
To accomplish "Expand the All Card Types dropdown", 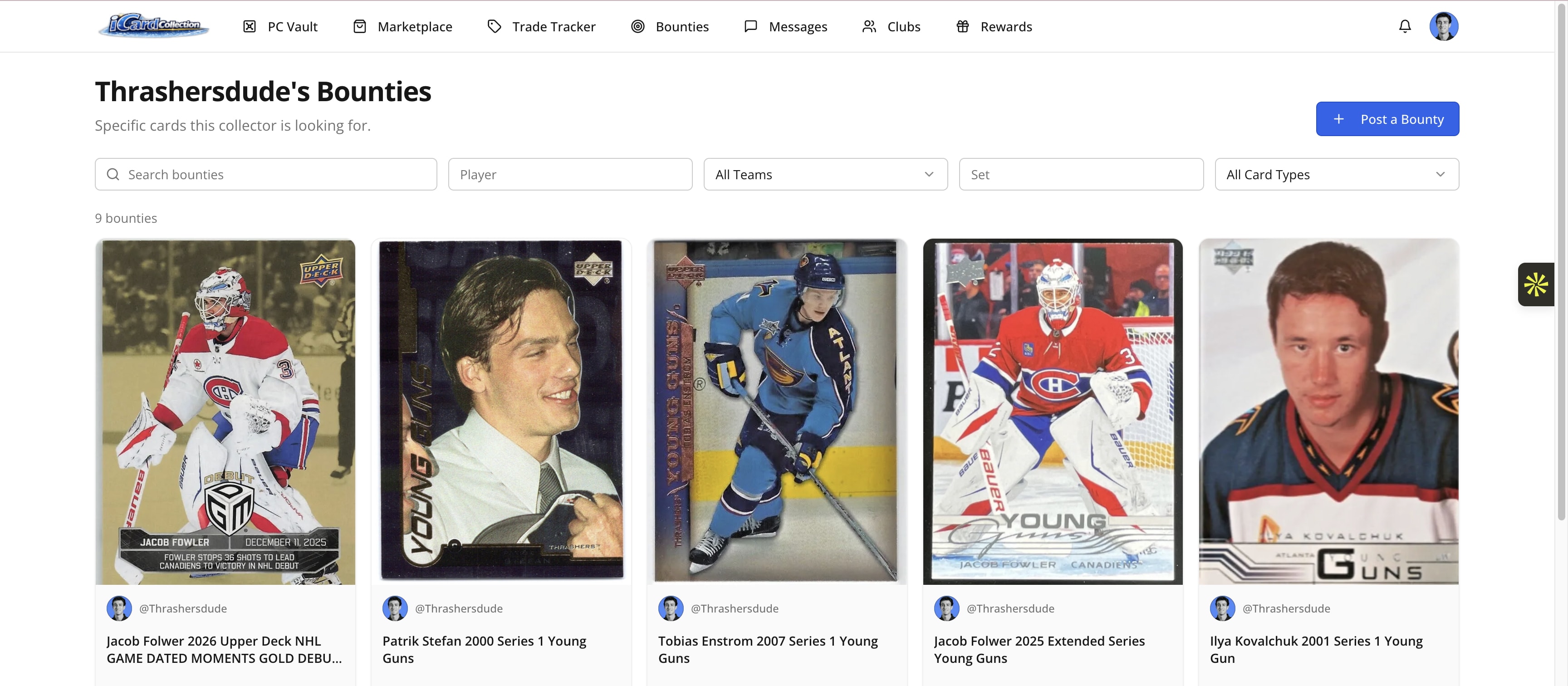I will coord(1337,175).
